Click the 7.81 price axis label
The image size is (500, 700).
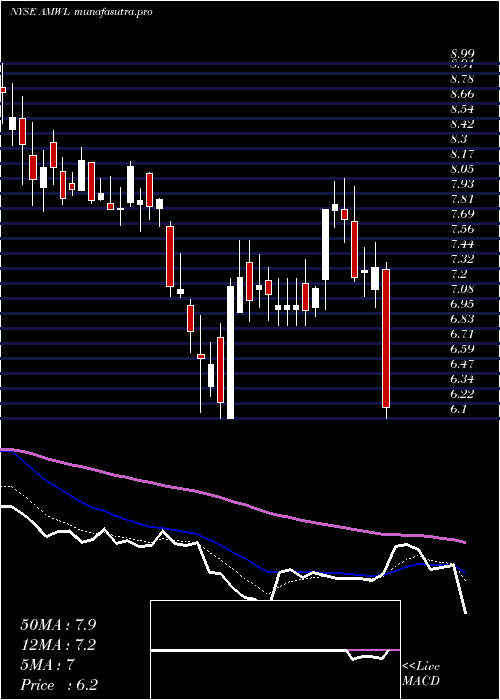point(462,199)
